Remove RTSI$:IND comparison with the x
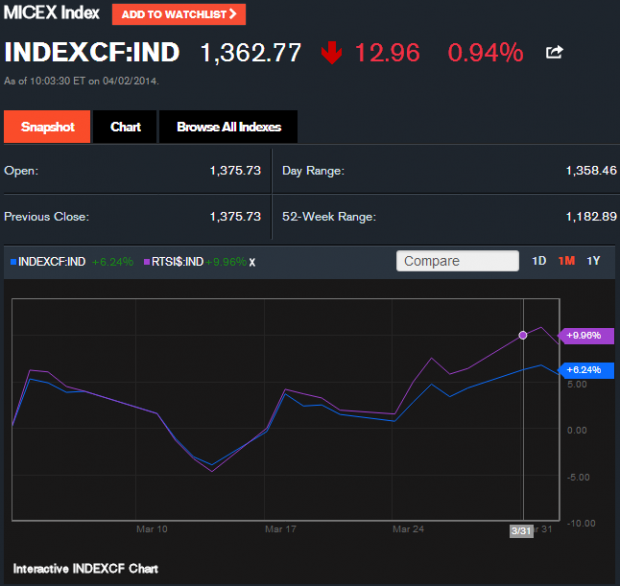Image resolution: width=620 pixels, height=586 pixels. coord(252,262)
